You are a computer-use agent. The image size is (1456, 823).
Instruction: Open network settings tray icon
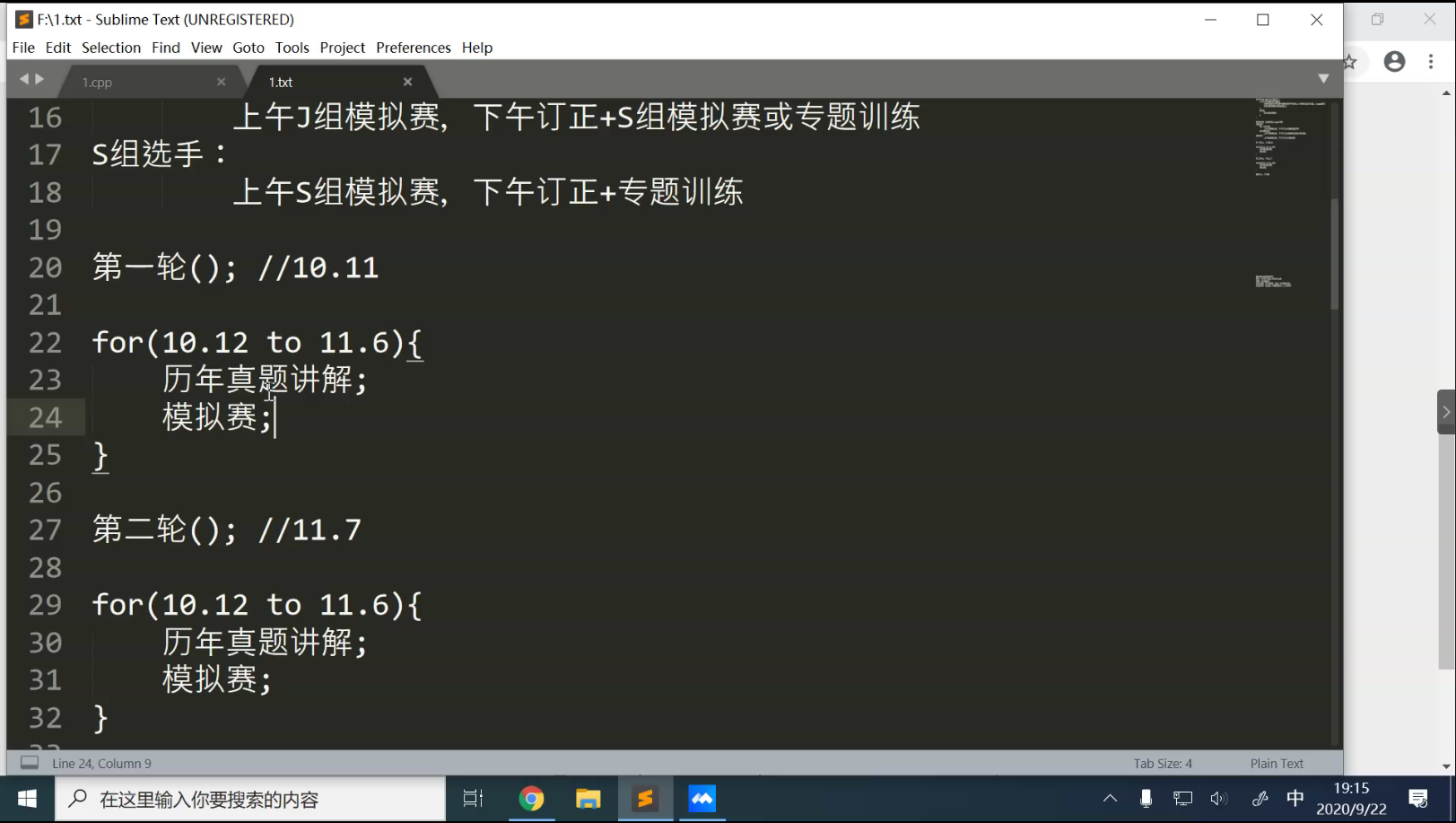[x=1183, y=799]
